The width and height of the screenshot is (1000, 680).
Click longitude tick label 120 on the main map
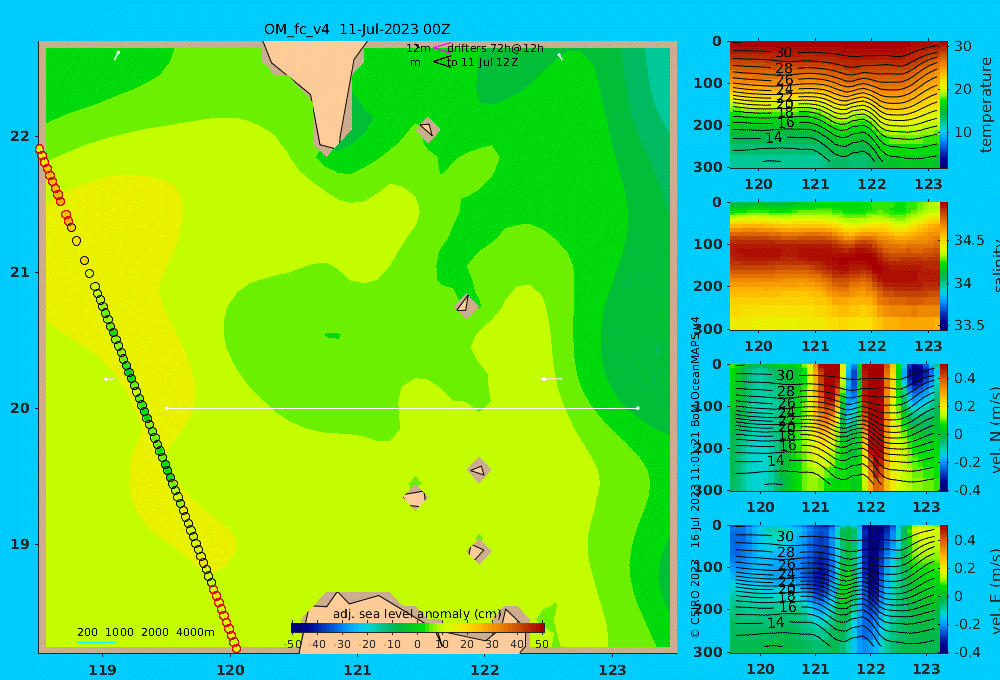tap(230, 670)
